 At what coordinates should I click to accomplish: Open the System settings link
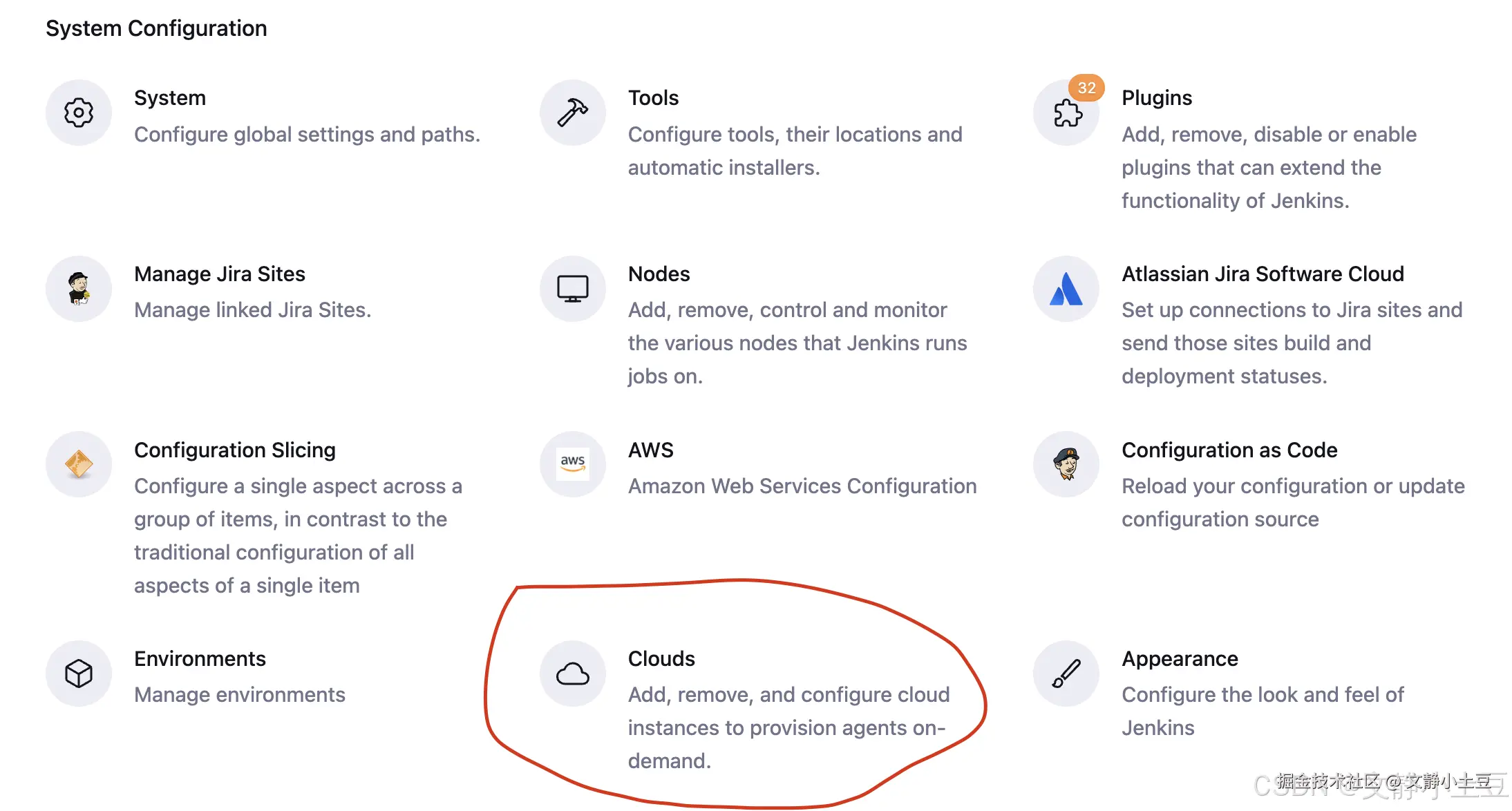coord(170,98)
